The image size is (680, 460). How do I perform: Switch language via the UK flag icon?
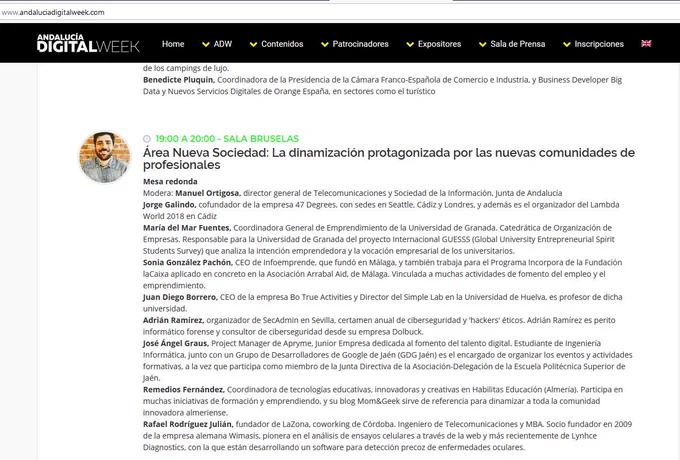[x=646, y=43]
